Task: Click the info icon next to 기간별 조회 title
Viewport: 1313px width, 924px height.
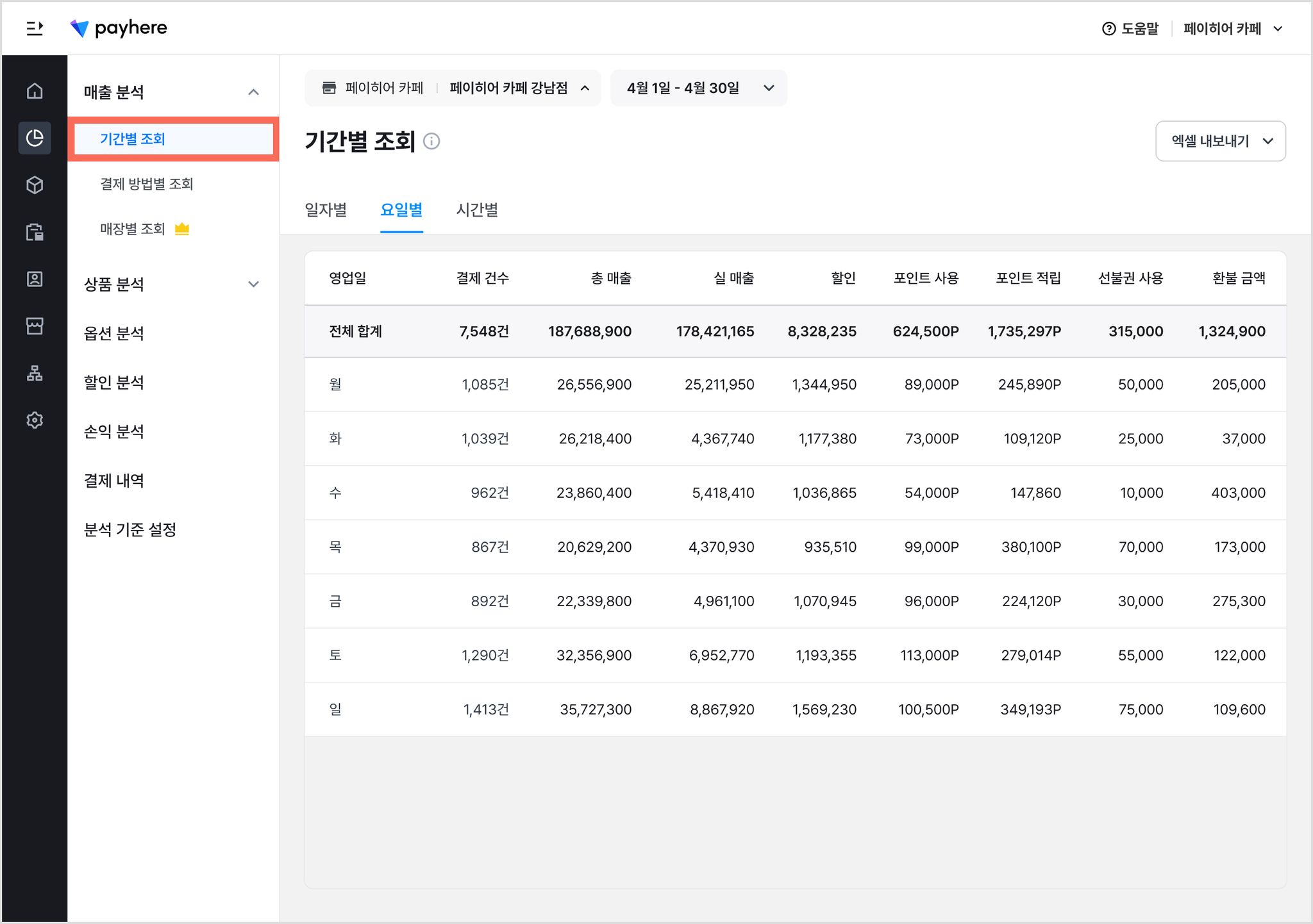Action: pos(431,141)
